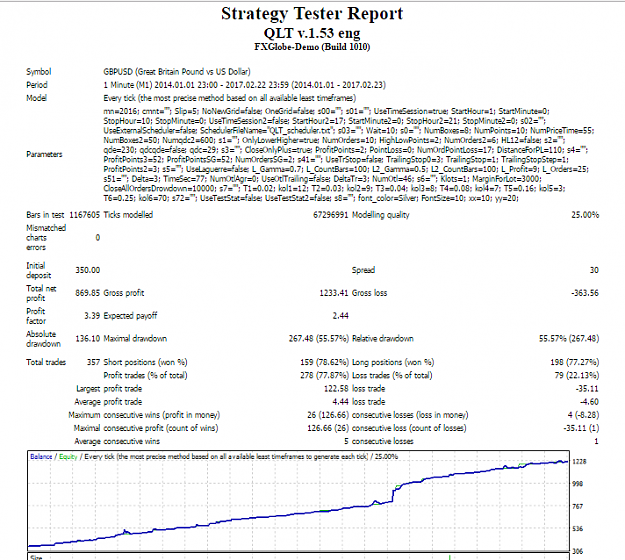Click relative drawdown value '55.57% (267.48)'

click(569, 339)
